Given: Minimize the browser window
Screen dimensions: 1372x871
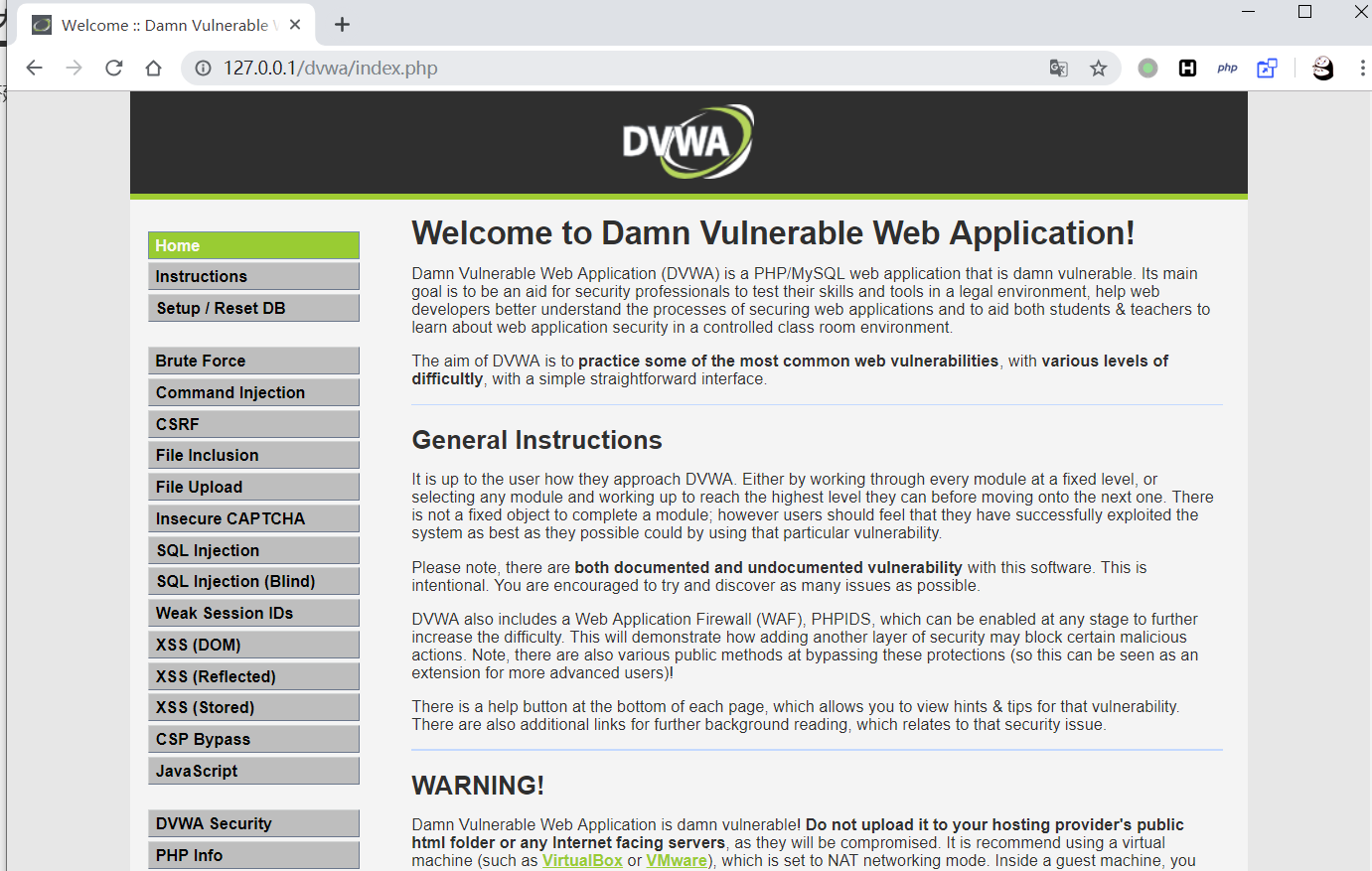Looking at the screenshot, I should (x=1249, y=12).
